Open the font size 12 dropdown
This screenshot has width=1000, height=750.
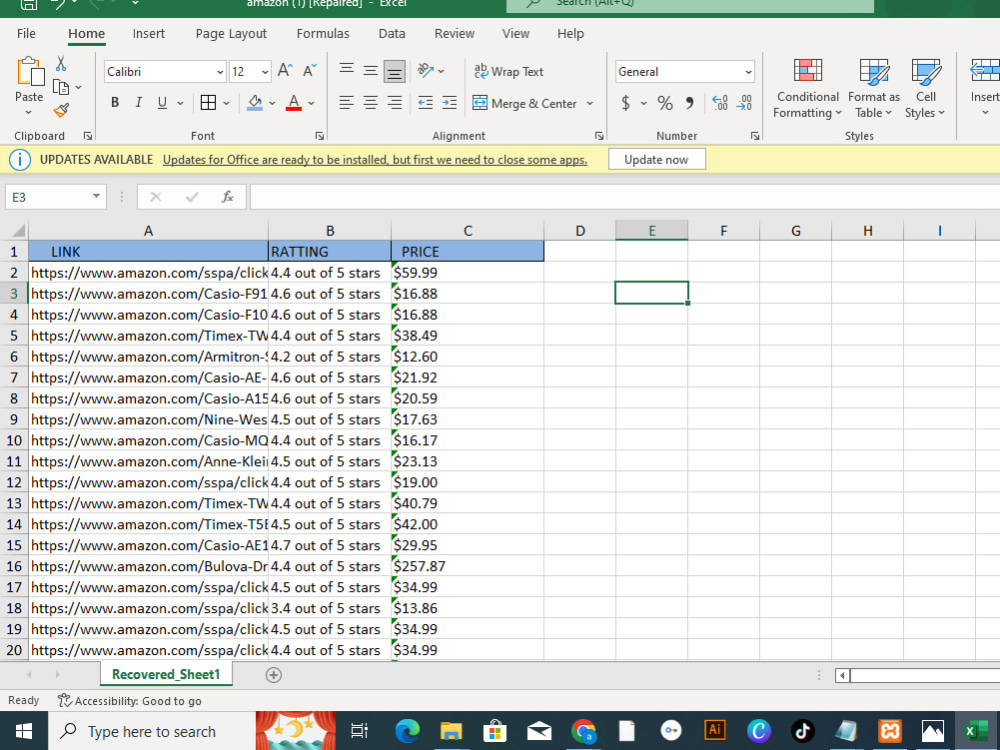point(265,72)
